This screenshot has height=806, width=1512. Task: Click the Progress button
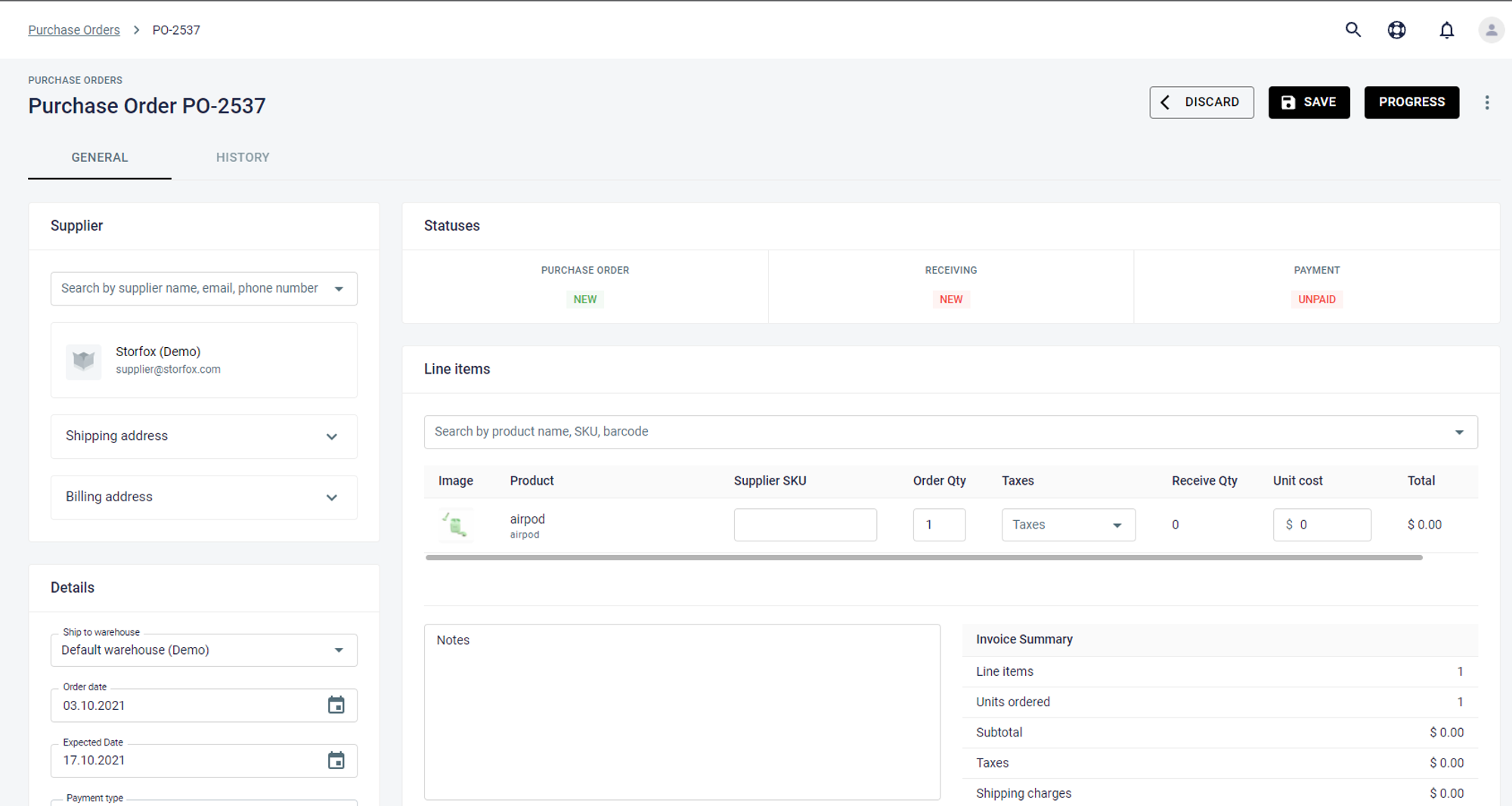click(x=1411, y=102)
